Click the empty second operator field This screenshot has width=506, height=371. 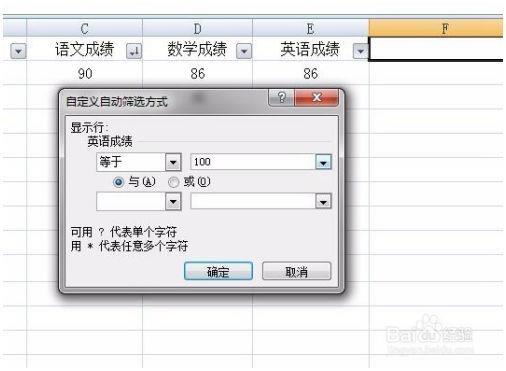pos(131,201)
